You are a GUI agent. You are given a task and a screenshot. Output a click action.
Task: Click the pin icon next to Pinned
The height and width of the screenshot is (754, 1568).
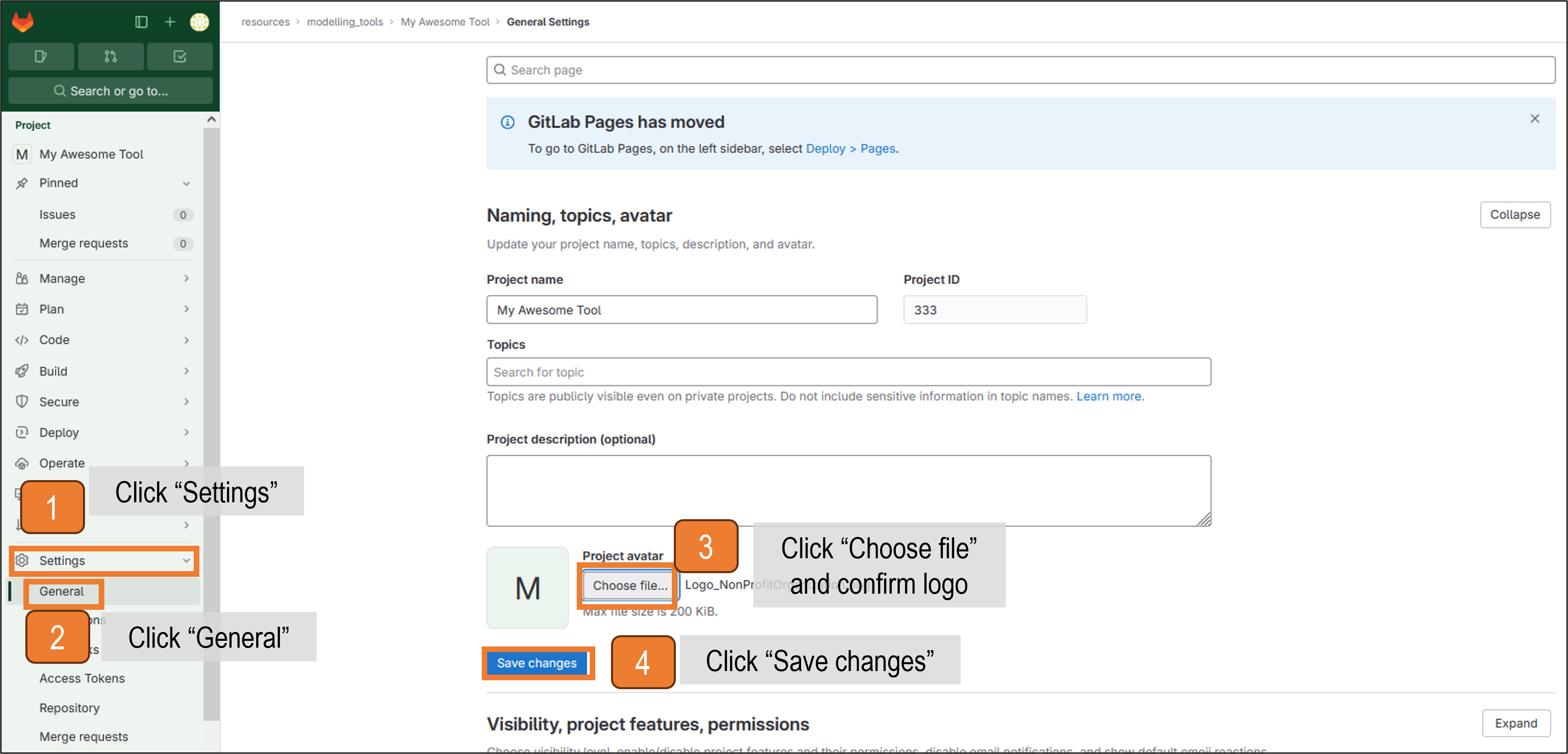pyautogui.click(x=22, y=183)
